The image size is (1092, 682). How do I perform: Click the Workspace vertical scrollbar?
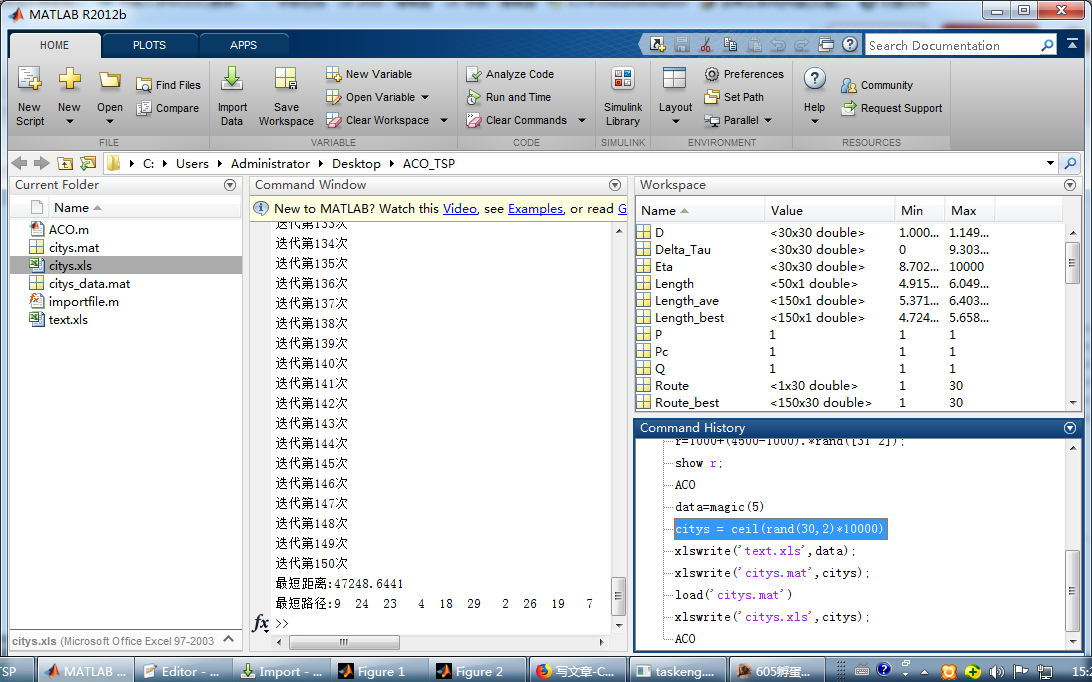pos(1072,263)
